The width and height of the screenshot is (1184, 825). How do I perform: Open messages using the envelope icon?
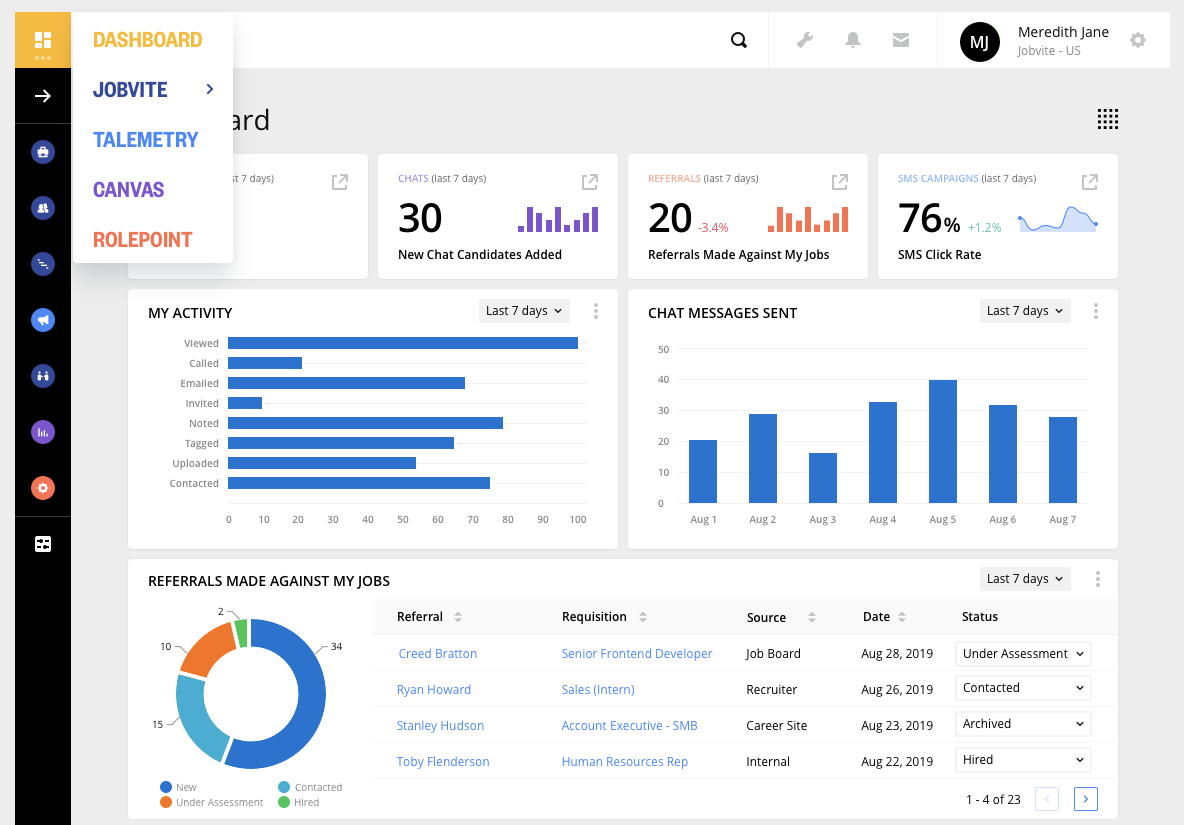pyautogui.click(x=901, y=39)
